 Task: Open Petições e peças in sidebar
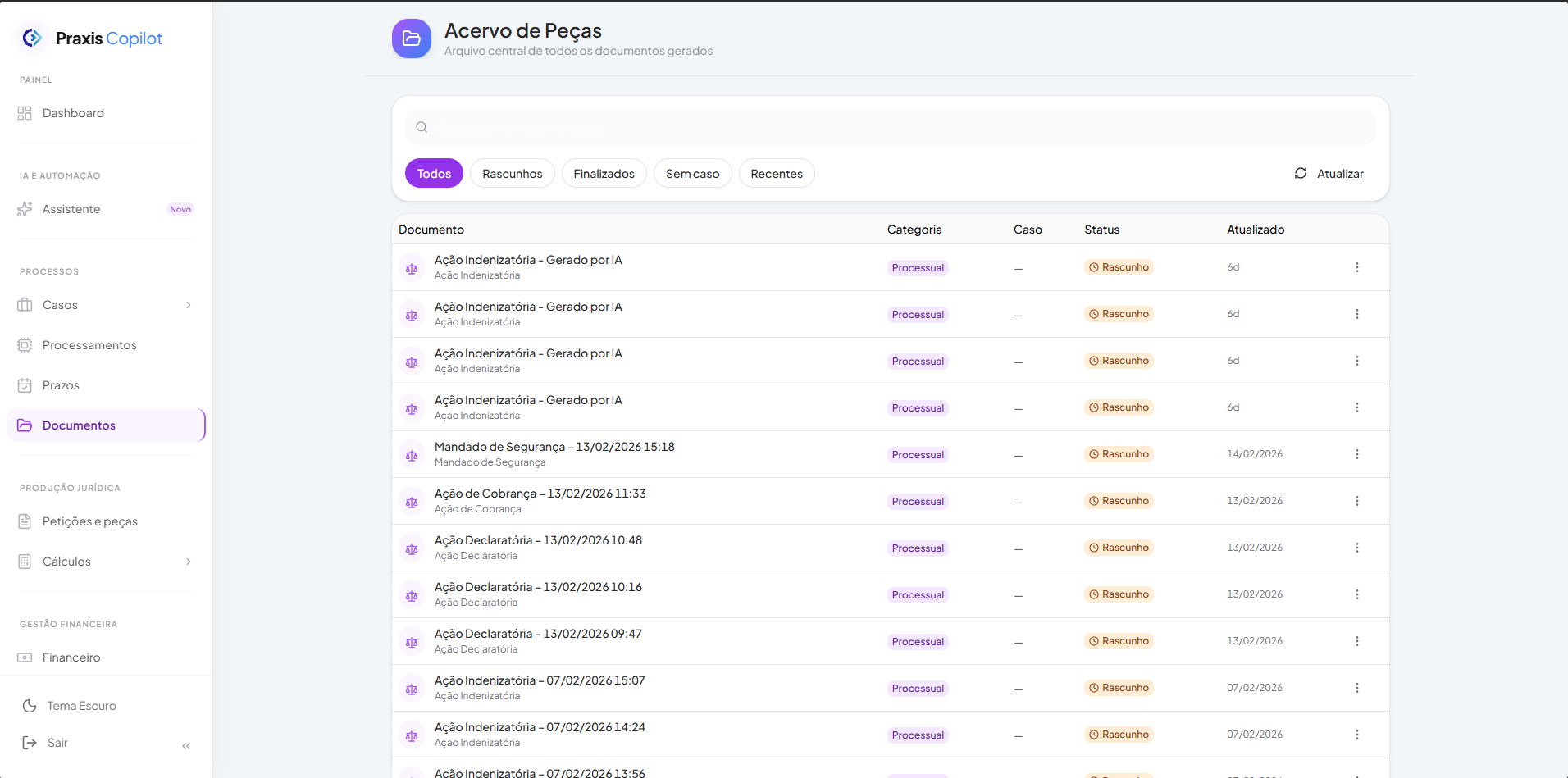click(x=89, y=521)
